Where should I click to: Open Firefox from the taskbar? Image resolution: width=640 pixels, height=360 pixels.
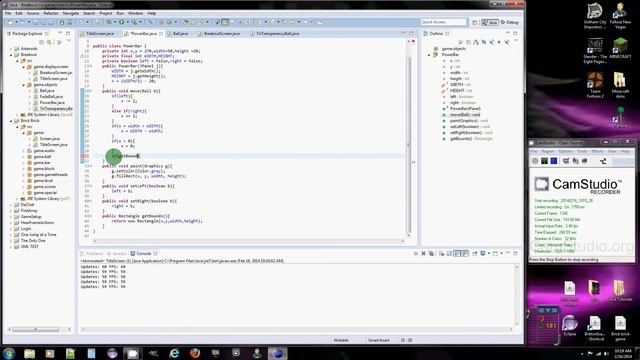tap(195, 353)
